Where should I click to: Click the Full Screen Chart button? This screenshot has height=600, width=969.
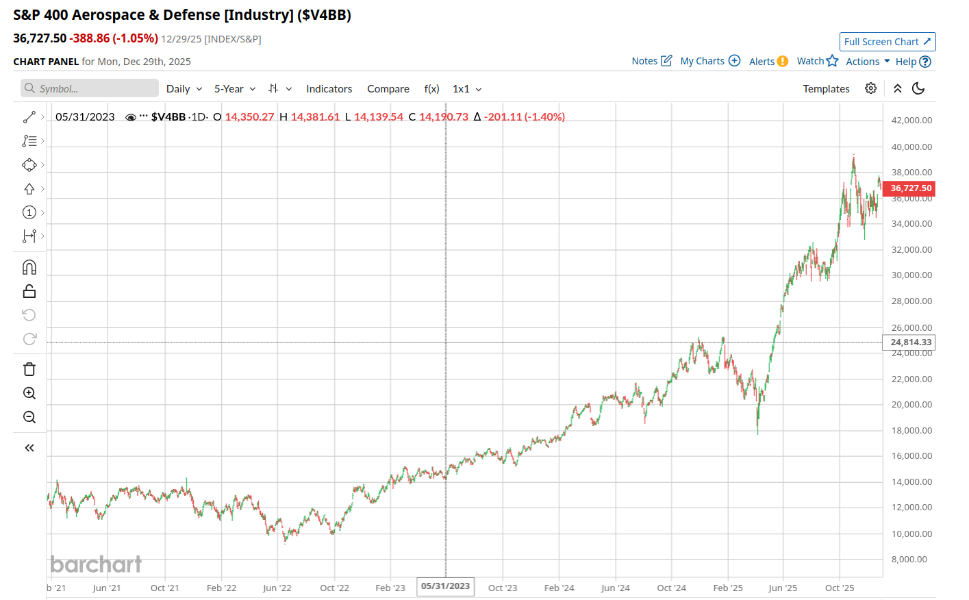(887, 41)
